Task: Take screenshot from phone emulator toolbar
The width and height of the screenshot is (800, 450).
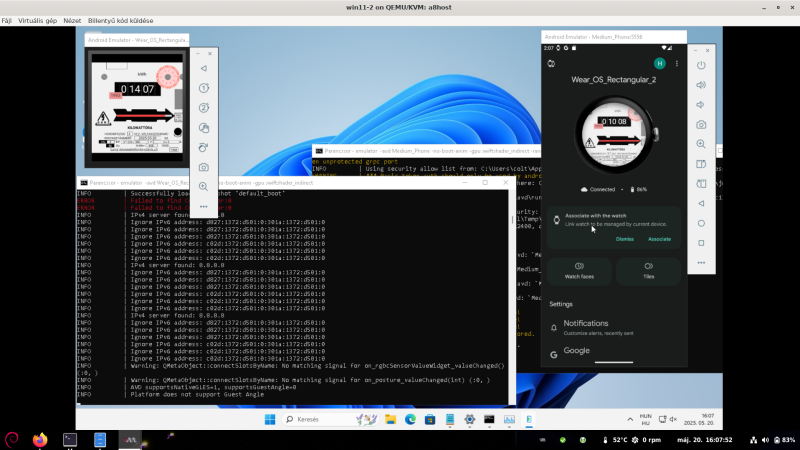Action: coord(701,124)
